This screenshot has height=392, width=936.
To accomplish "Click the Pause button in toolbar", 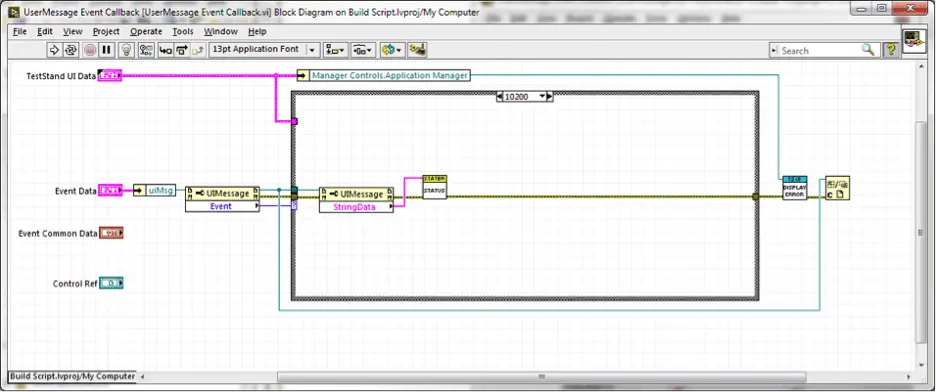I will click(107, 50).
